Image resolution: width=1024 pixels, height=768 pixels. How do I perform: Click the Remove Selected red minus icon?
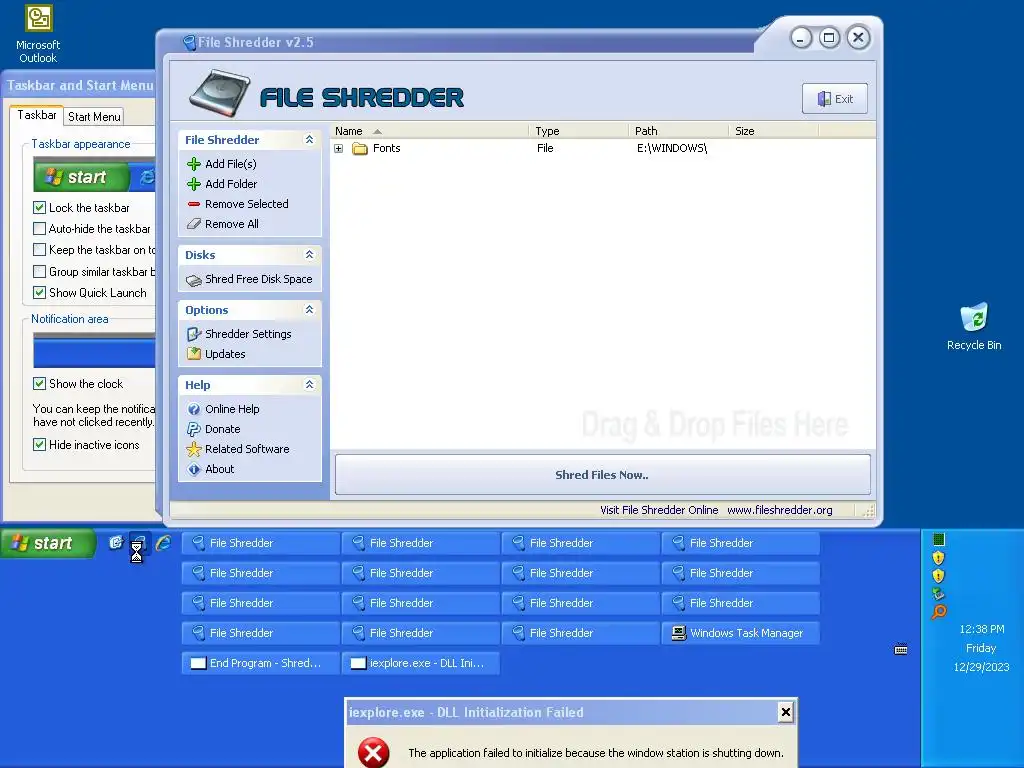(x=194, y=204)
